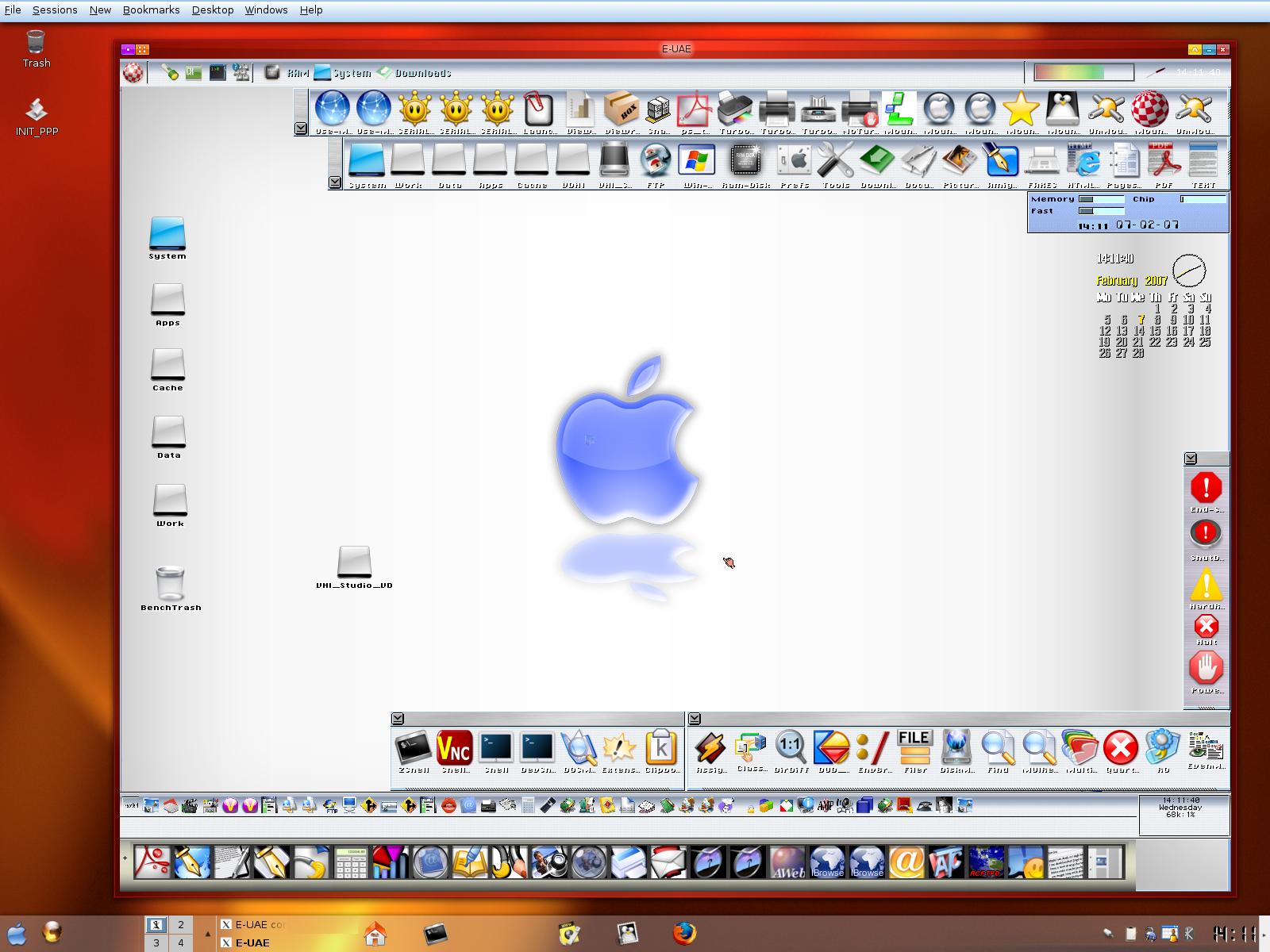The image size is (1270, 952).
Task: Click the Downloads shortcut in Workbench top bar
Action: click(414, 73)
